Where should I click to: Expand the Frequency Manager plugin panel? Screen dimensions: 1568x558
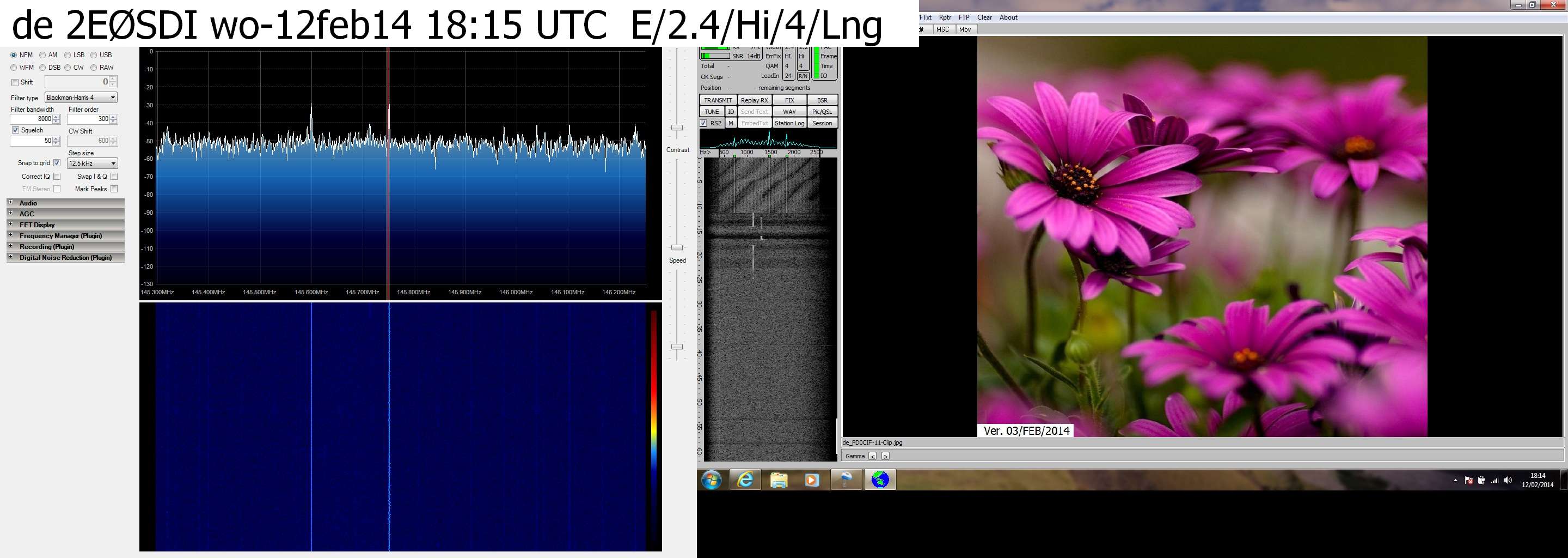click(x=65, y=236)
